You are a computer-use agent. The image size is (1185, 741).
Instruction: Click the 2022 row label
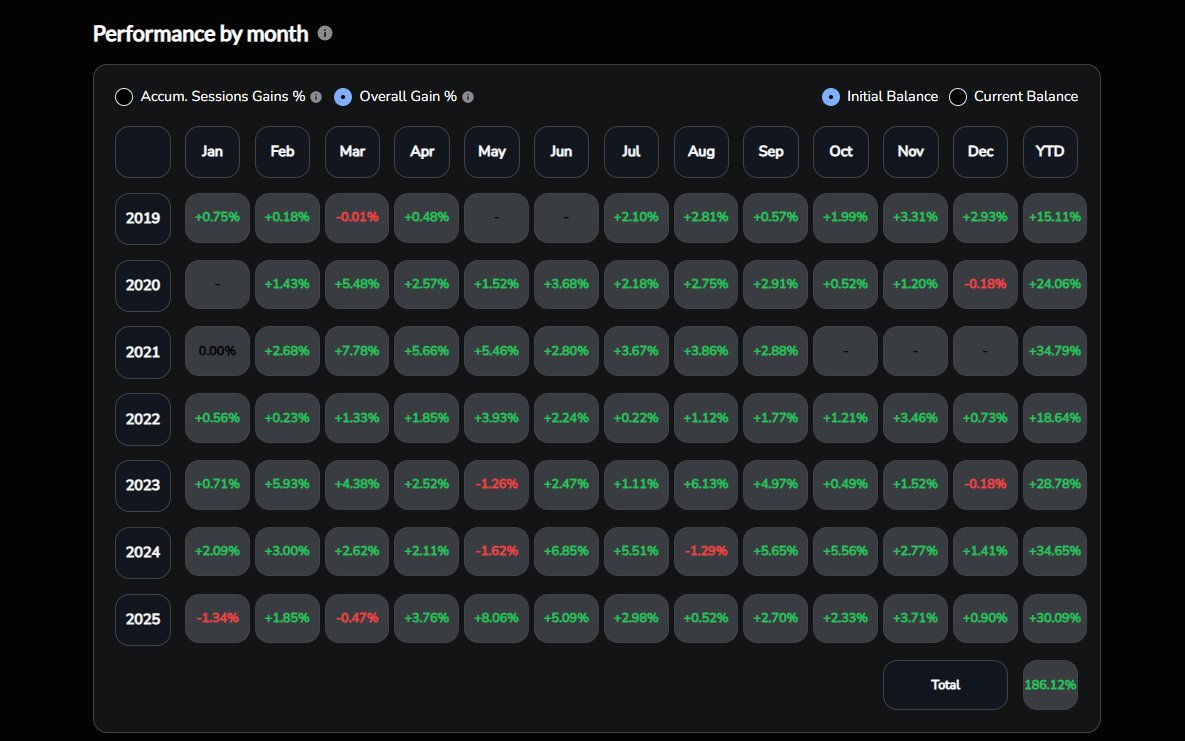point(143,420)
